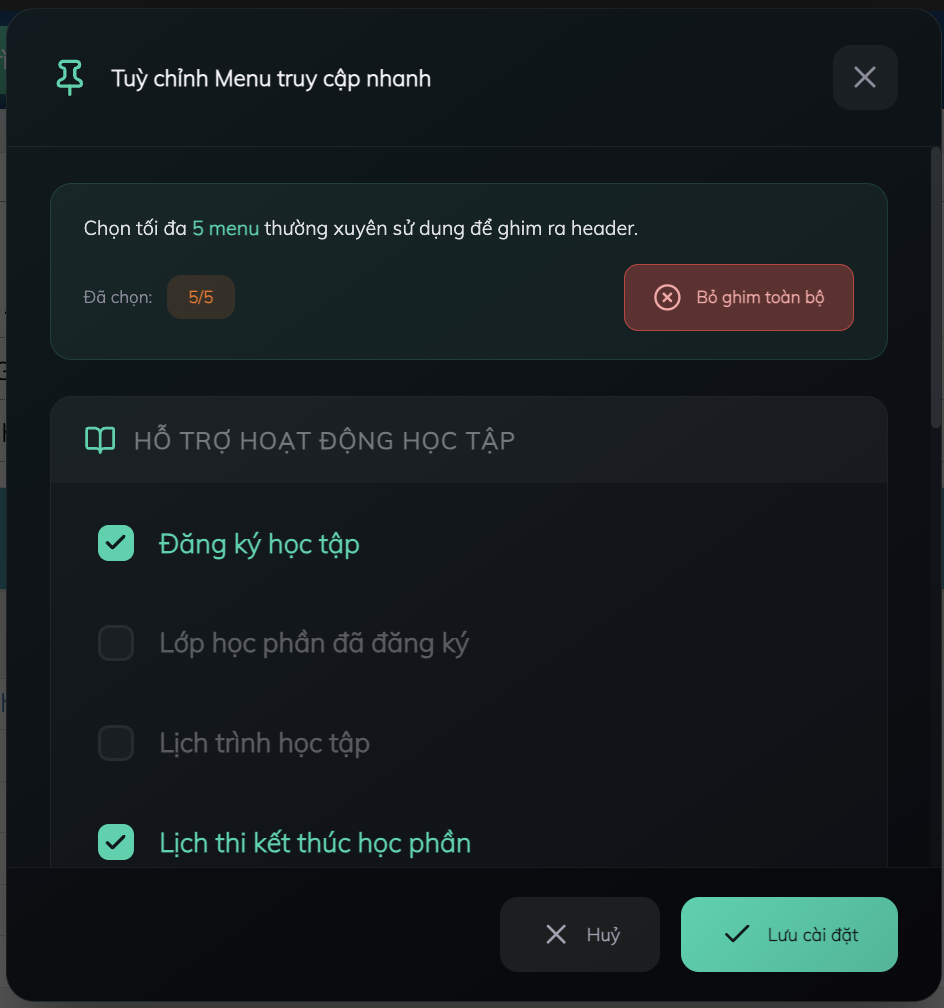
Task: Click the open-book icon beside the section title
Action: click(x=100, y=439)
